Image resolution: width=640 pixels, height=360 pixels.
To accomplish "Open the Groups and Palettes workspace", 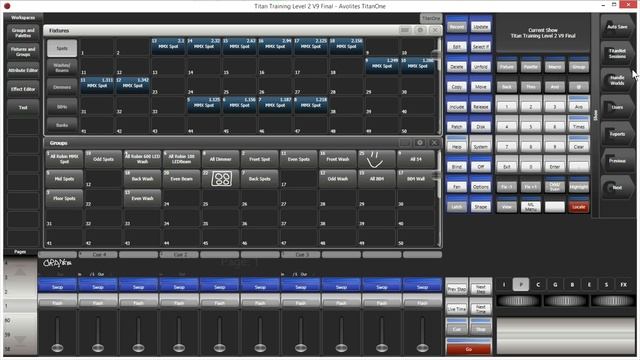I will coord(23,33).
